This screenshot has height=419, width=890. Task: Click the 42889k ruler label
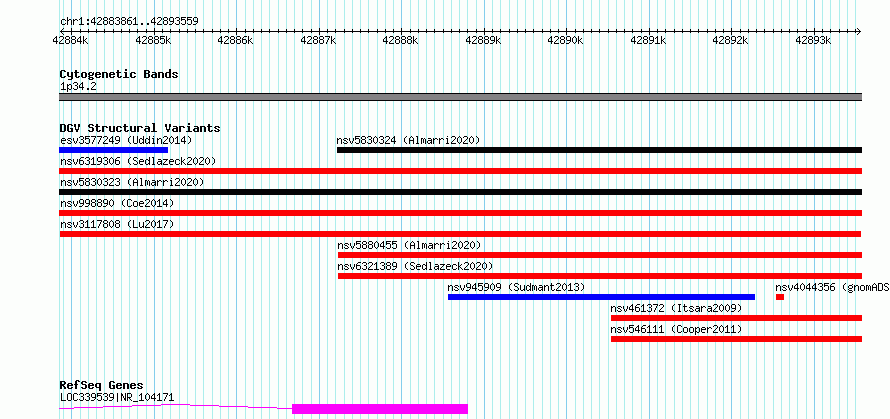(484, 41)
